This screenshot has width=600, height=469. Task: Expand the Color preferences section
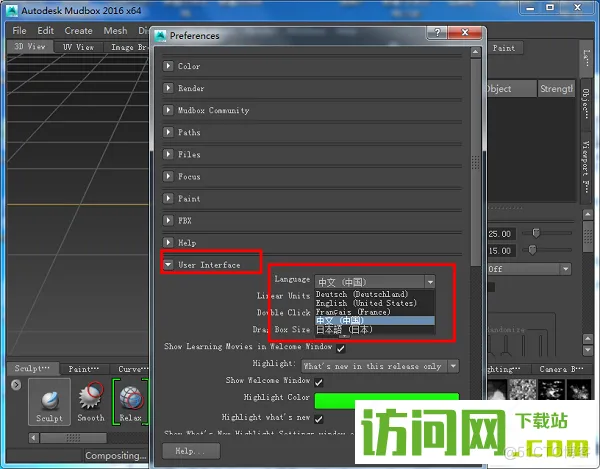coord(168,66)
